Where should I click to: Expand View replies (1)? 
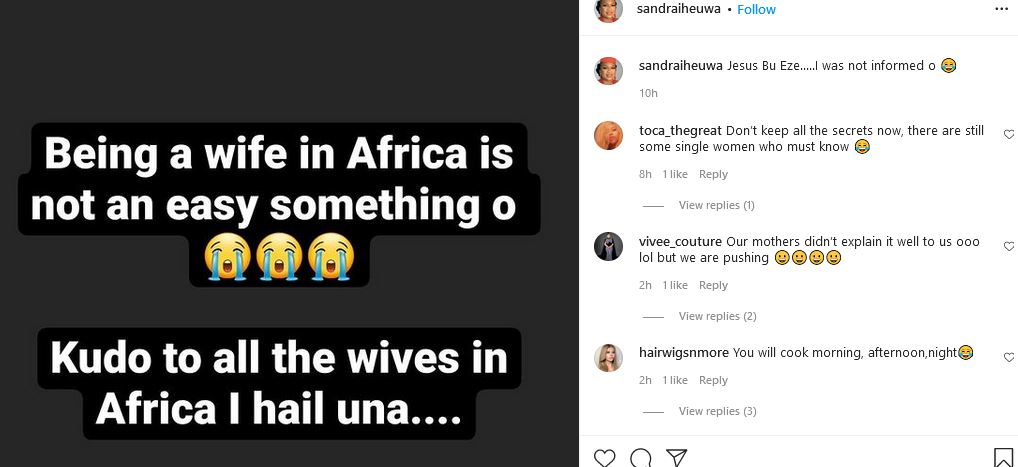[716, 205]
